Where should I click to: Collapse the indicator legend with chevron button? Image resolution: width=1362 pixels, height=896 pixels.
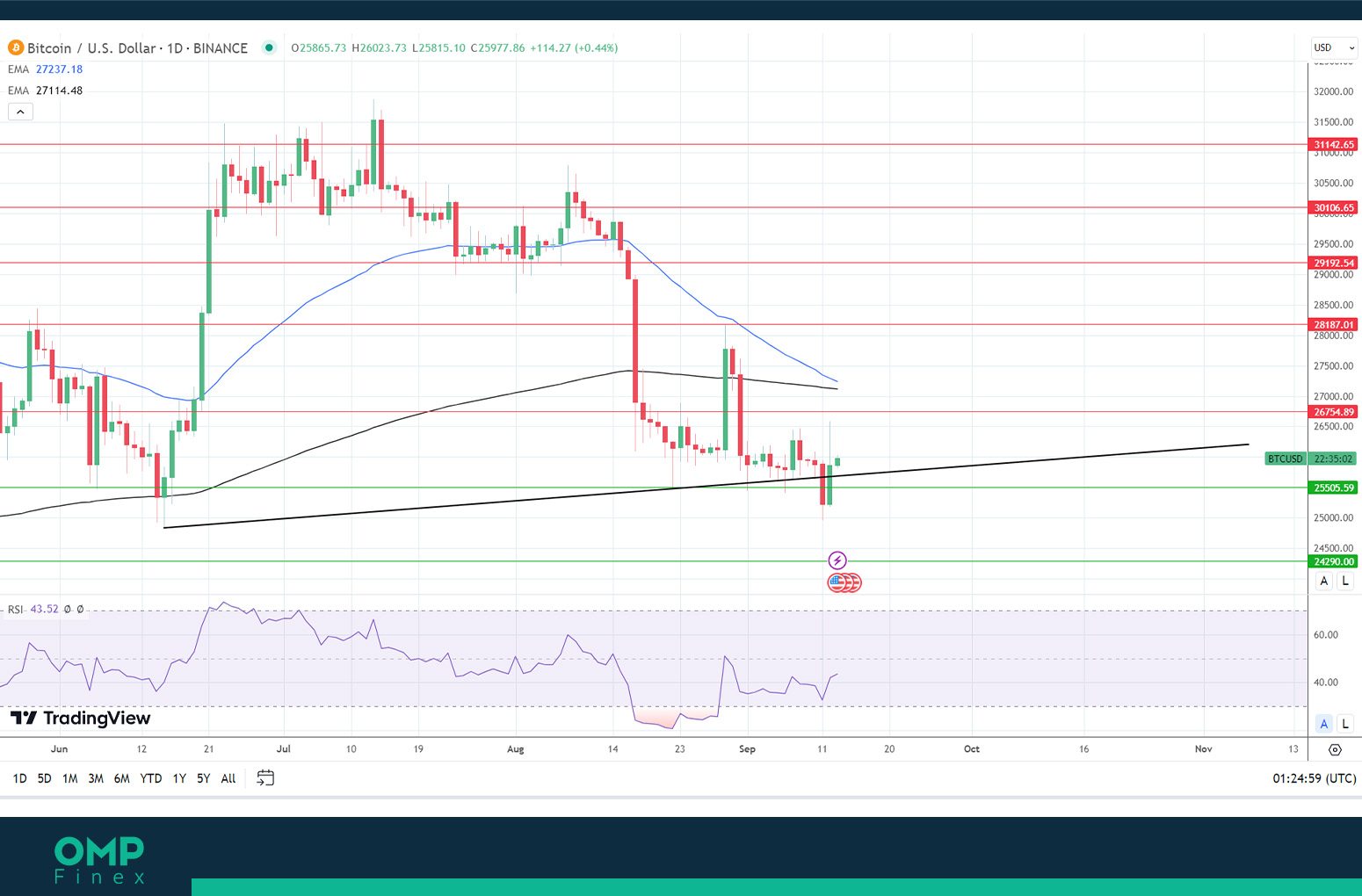click(20, 112)
